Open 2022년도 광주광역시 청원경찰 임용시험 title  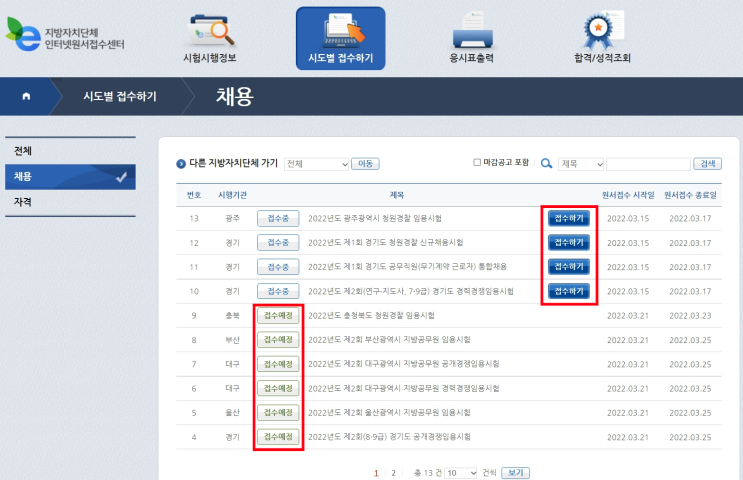coord(375,218)
